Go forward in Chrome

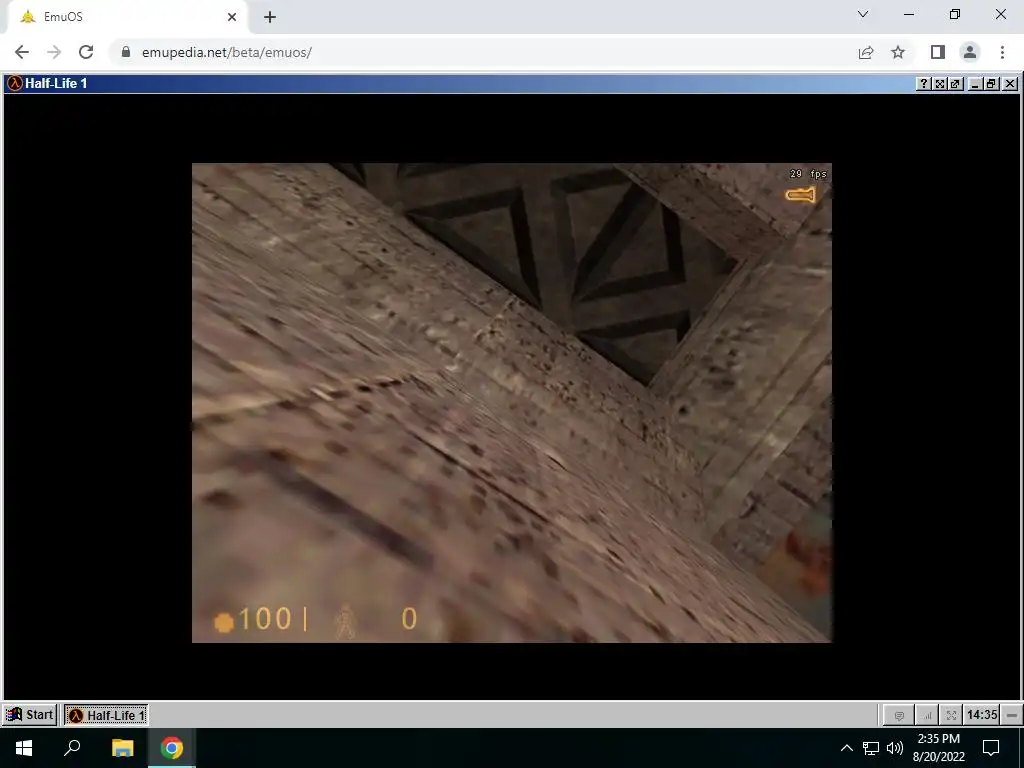coord(54,52)
